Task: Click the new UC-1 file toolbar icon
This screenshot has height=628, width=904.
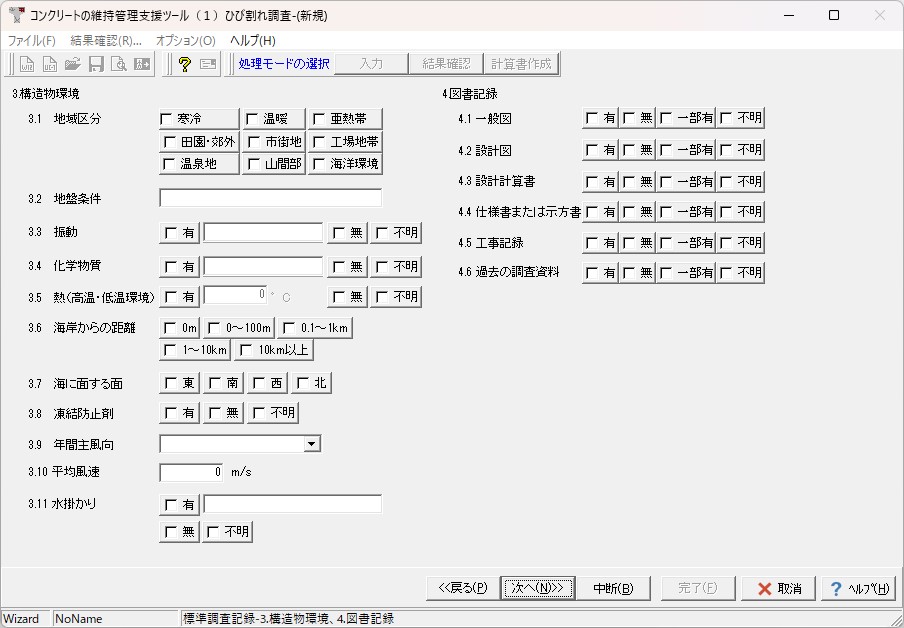Action: pos(50,64)
